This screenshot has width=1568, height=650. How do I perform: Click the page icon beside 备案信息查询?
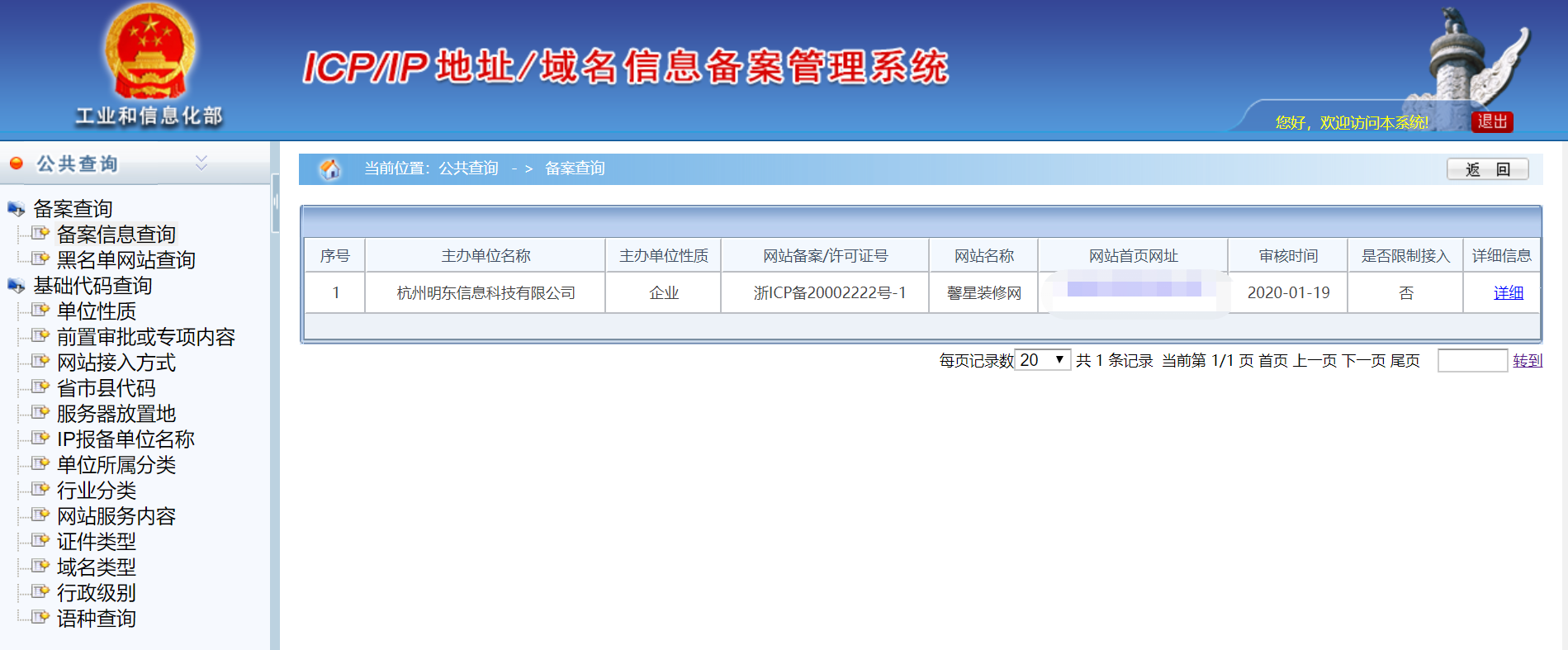40,233
